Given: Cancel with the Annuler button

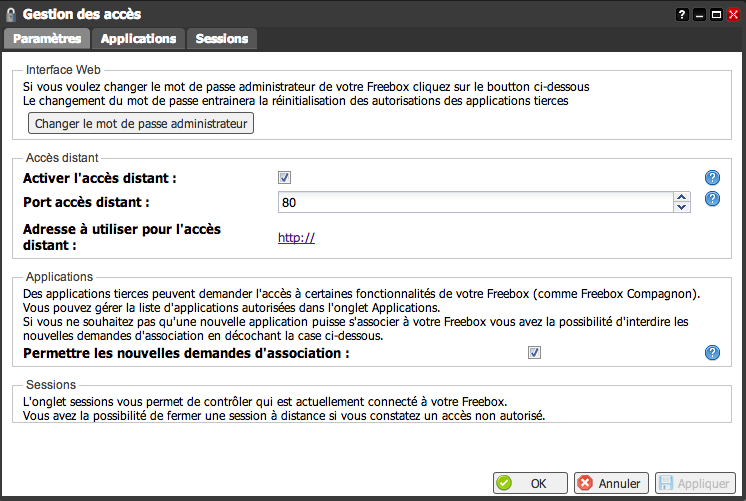Looking at the screenshot, I should (611, 483).
